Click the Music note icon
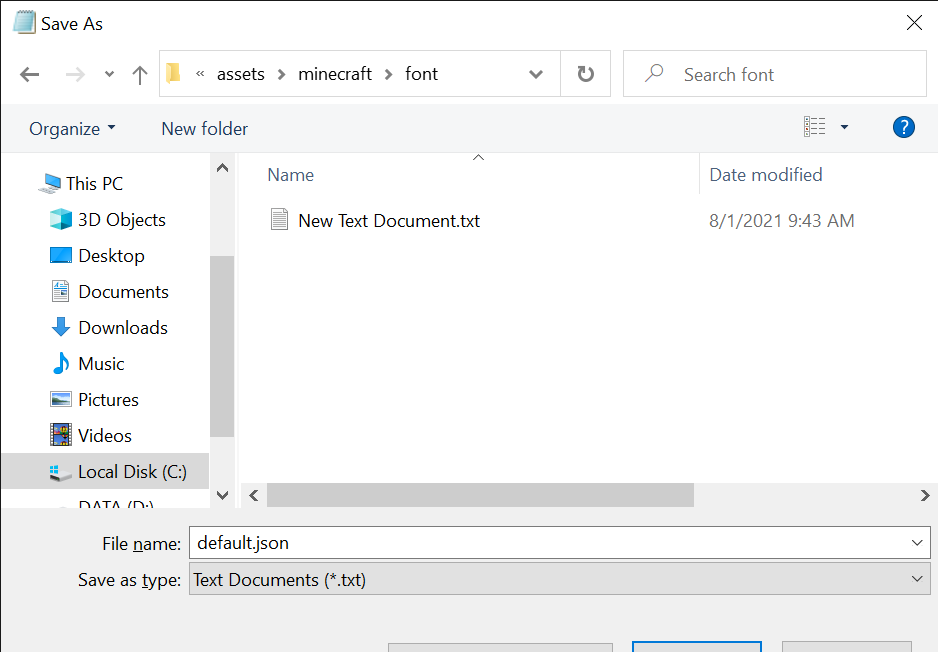Image resolution: width=938 pixels, height=652 pixels. point(60,363)
